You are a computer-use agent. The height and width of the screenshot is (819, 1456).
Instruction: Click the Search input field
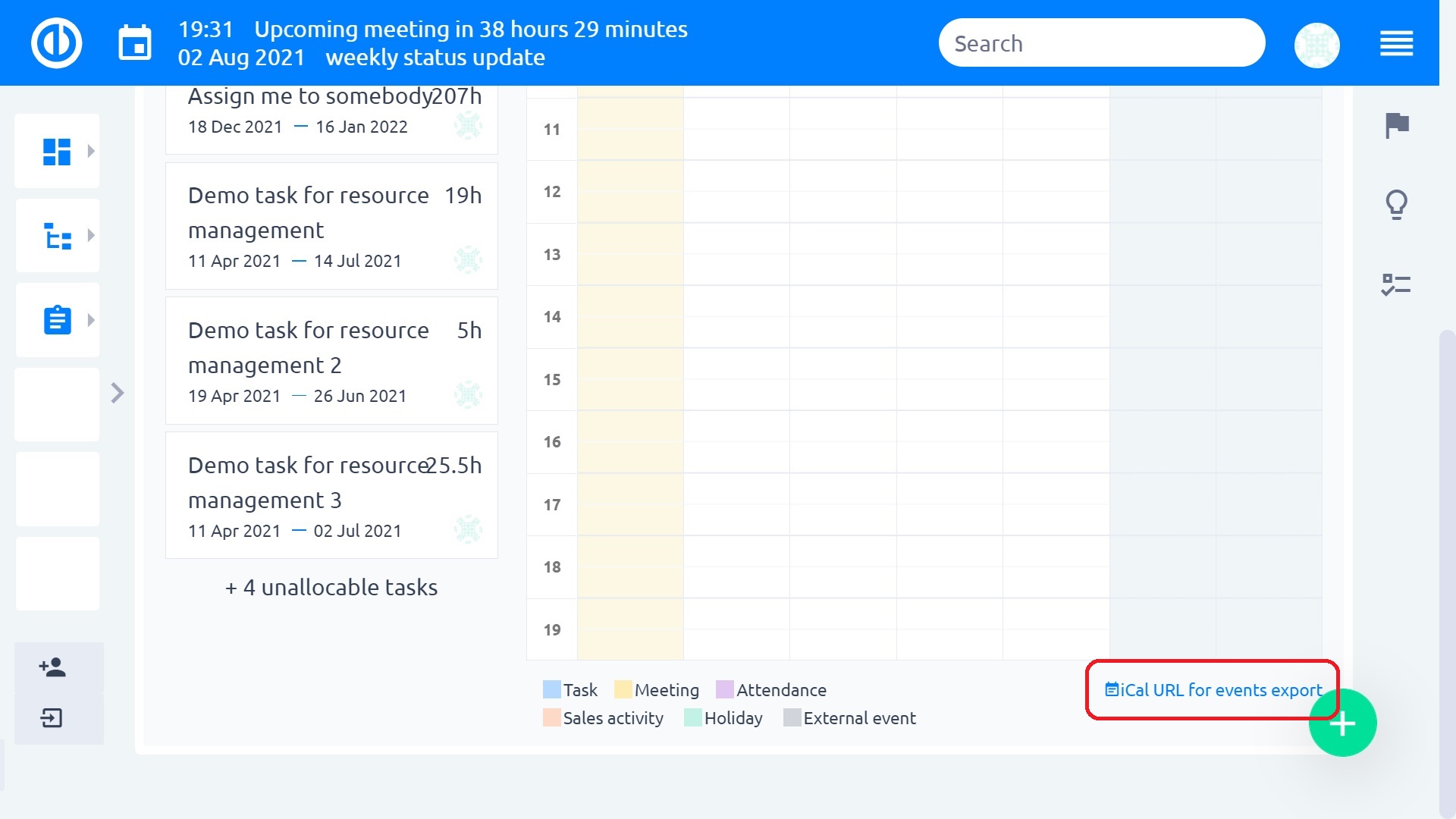[1101, 43]
